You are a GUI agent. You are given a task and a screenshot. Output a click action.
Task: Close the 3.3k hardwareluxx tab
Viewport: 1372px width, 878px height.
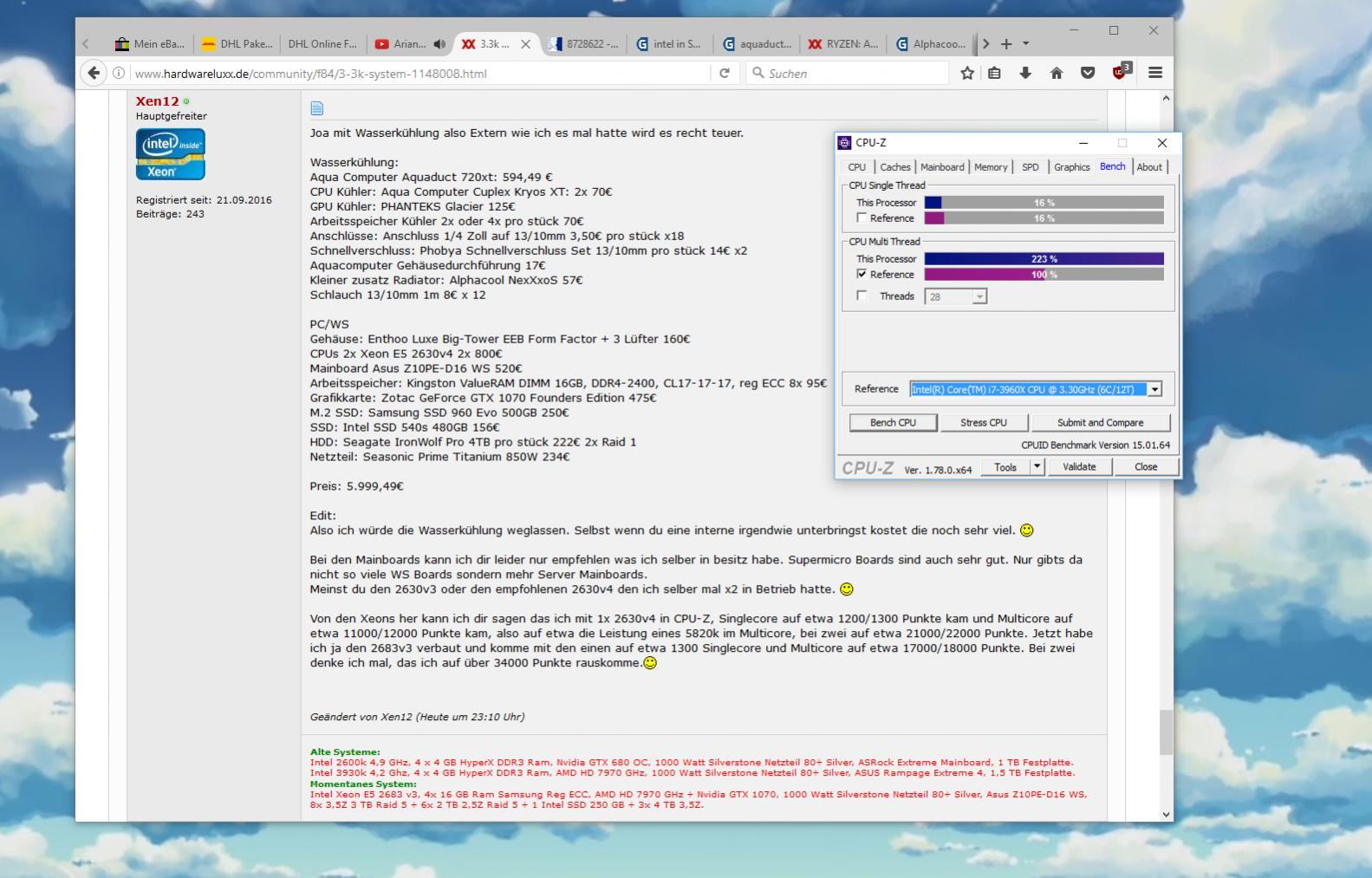(x=525, y=44)
